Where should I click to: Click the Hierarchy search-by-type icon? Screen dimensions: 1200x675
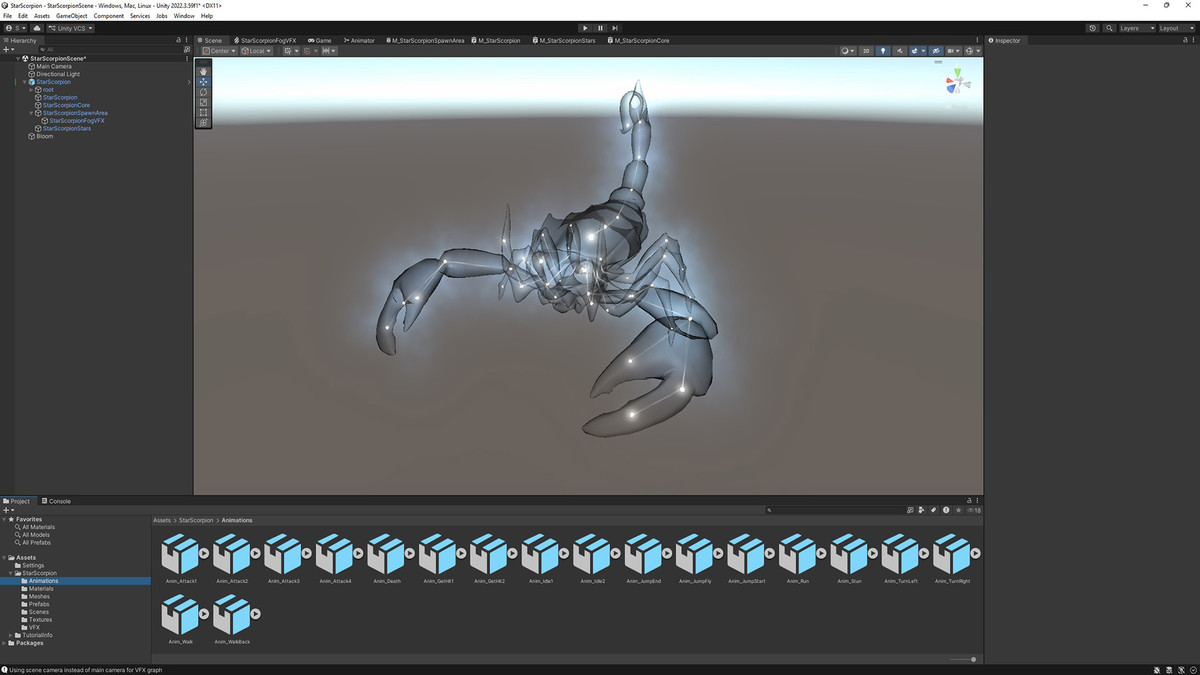pos(187,49)
